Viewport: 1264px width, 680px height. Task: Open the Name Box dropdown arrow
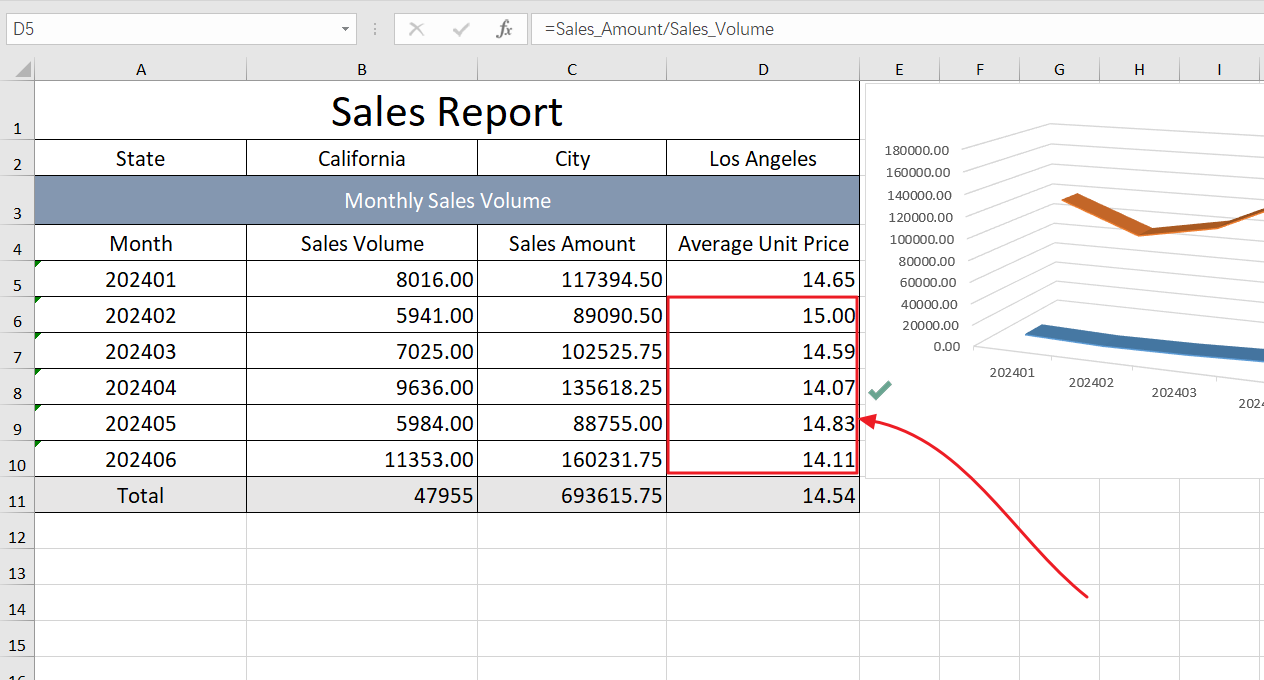pos(345,29)
